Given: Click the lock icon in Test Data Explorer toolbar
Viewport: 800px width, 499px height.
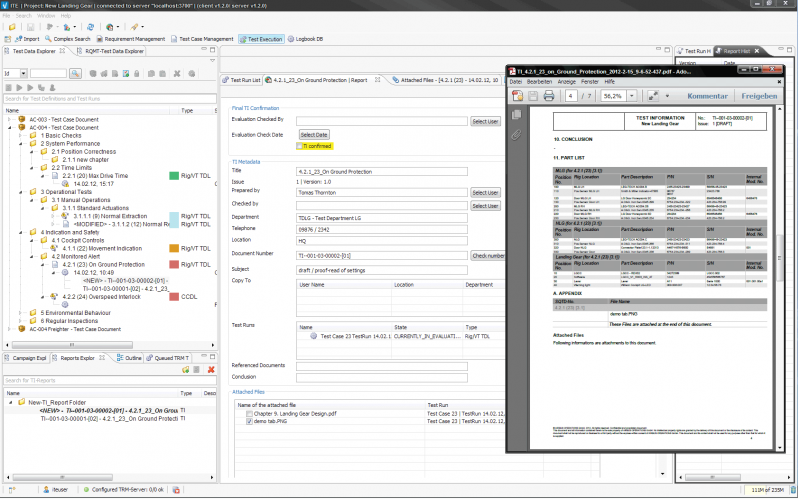Looking at the screenshot, I should tap(137, 73).
